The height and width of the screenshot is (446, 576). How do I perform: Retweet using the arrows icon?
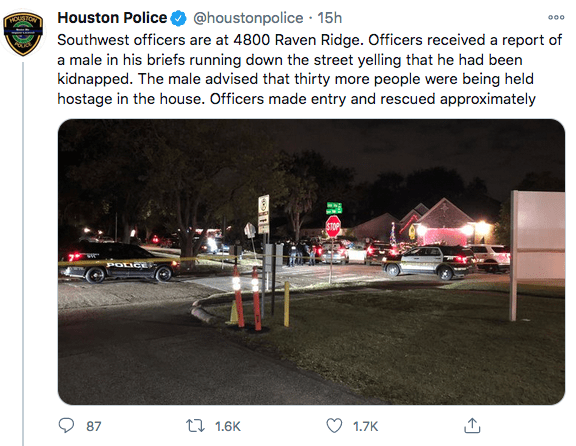tap(195, 426)
